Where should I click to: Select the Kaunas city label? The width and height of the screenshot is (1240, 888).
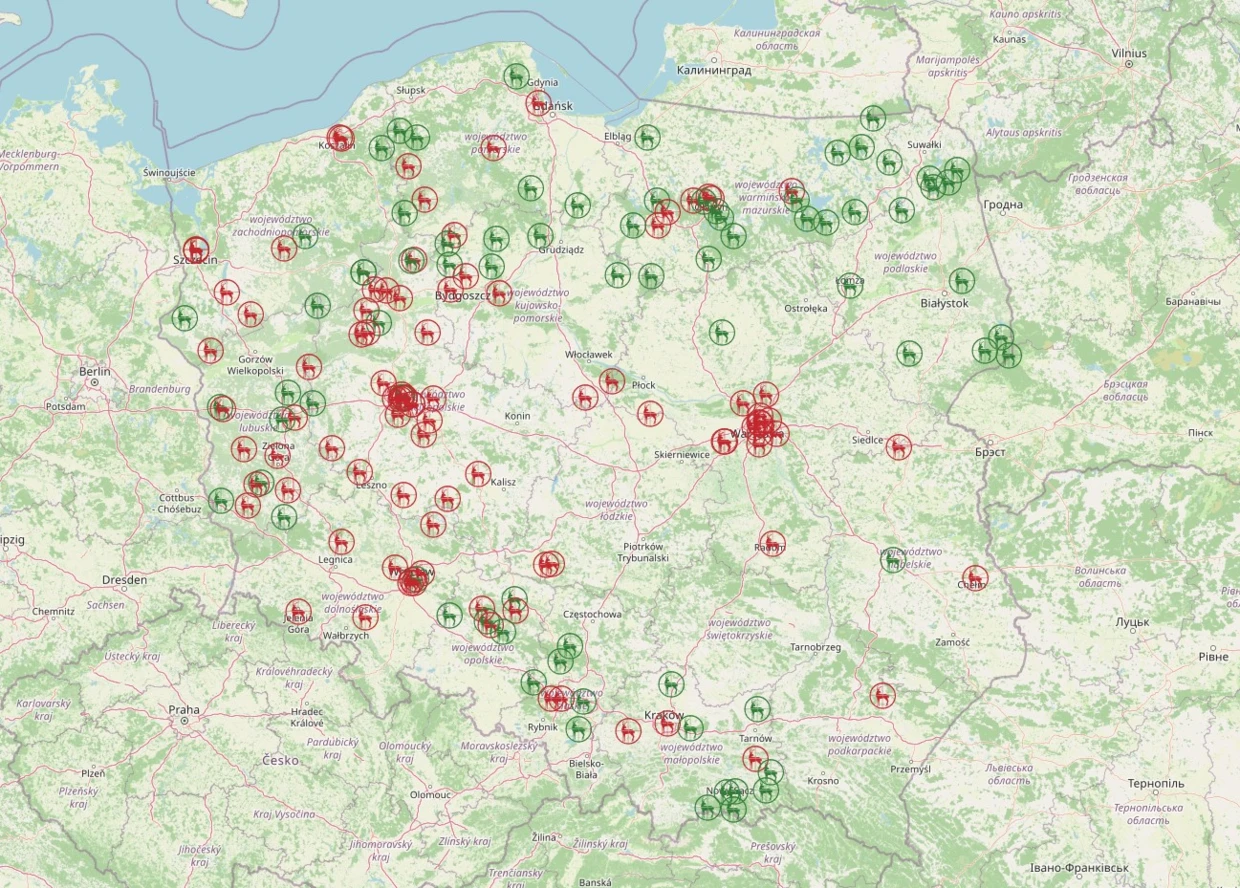click(1010, 39)
